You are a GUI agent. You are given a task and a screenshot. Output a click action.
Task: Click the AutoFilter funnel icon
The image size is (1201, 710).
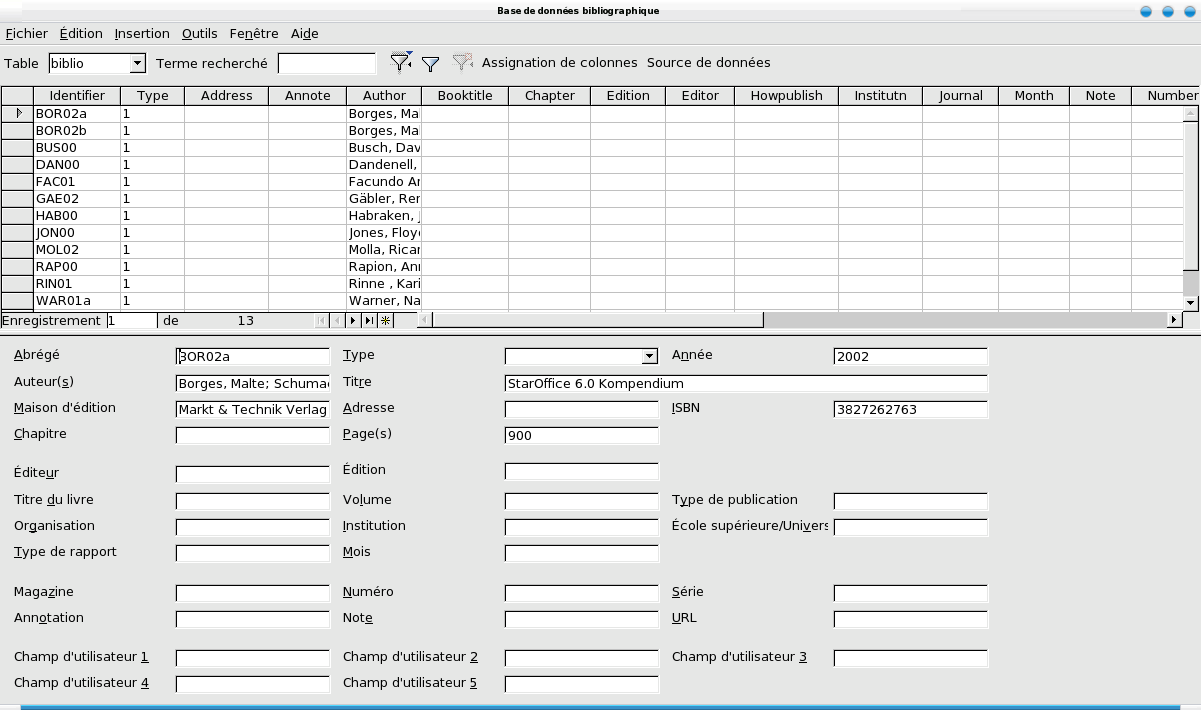point(400,63)
